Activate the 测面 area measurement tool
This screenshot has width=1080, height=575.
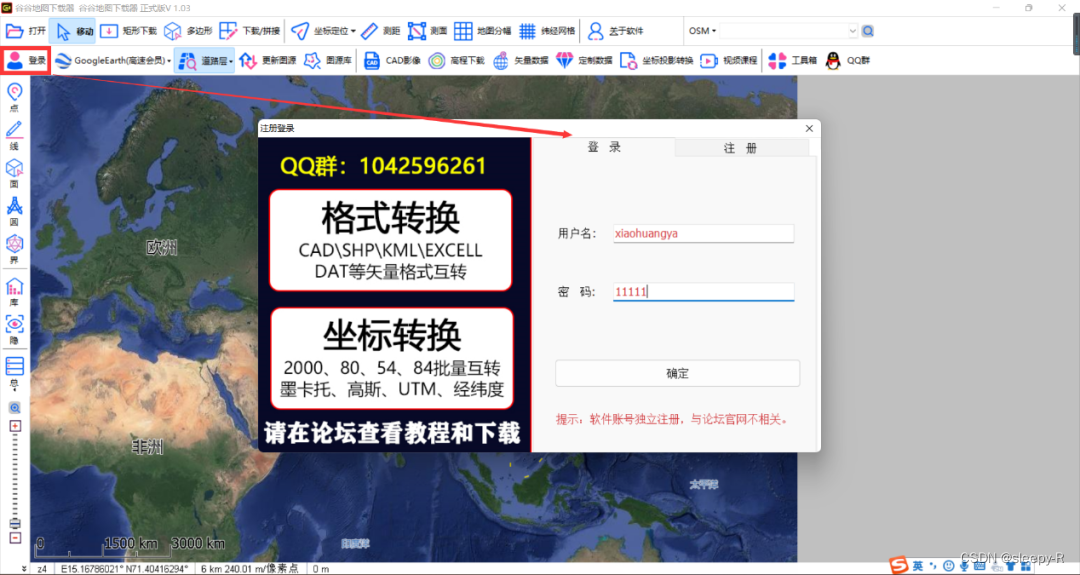click(x=428, y=31)
